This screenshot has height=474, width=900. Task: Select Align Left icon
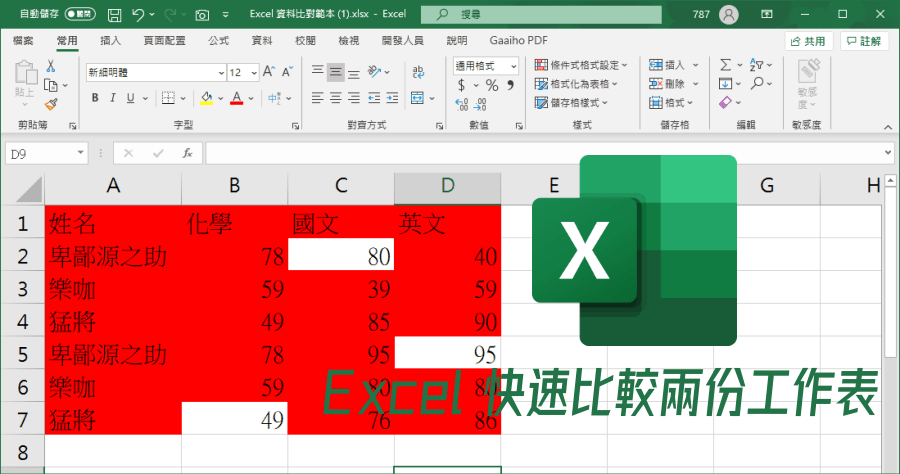317,98
